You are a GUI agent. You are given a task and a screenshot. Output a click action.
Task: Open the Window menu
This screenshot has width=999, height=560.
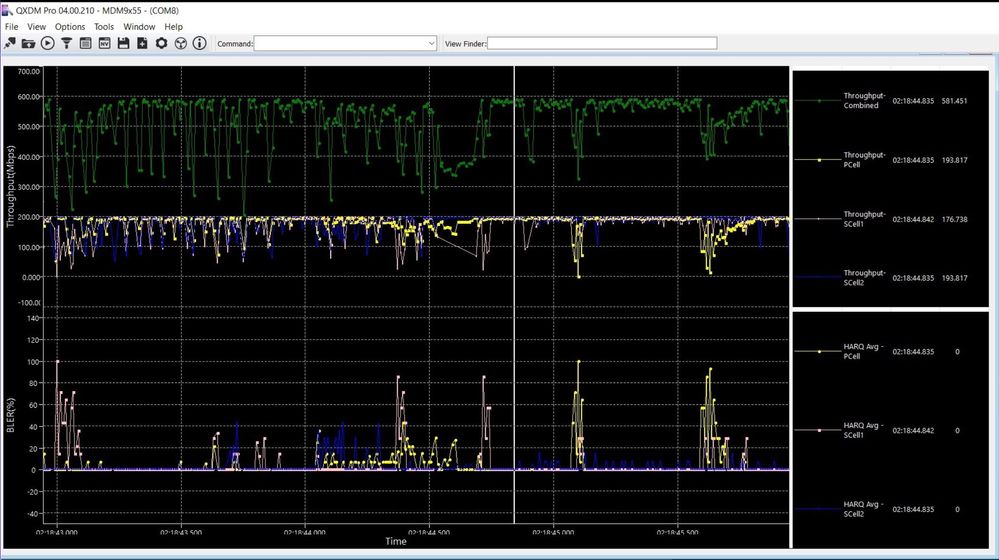click(x=139, y=26)
